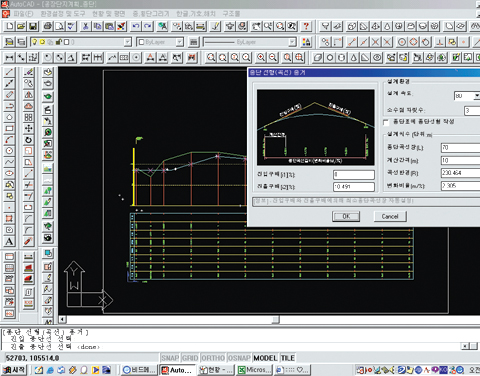The height and width of the screenshot is (376, 480).
Task: Click the Print icon
Action: [48, 26]
